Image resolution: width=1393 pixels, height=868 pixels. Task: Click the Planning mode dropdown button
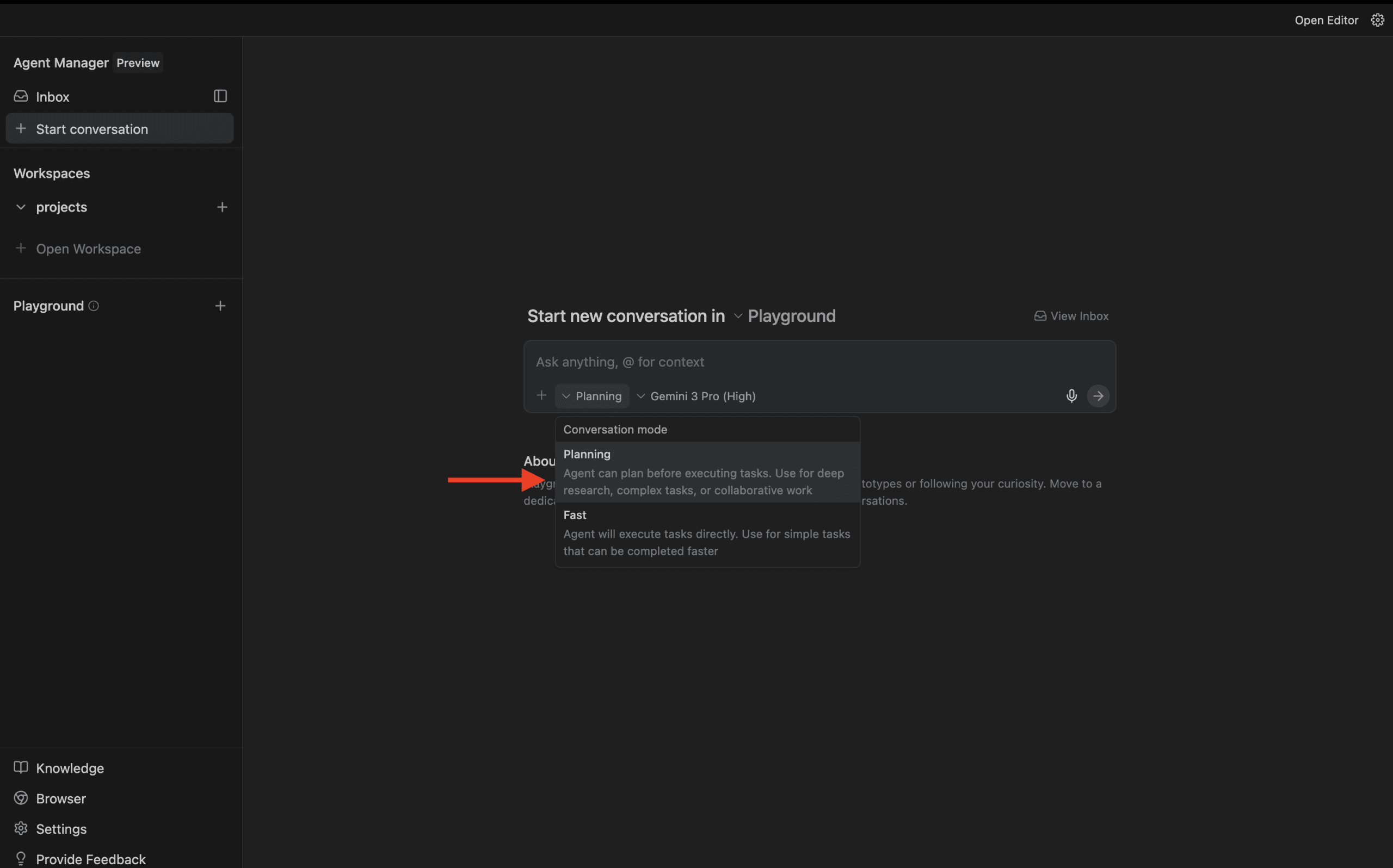(591, 395)
